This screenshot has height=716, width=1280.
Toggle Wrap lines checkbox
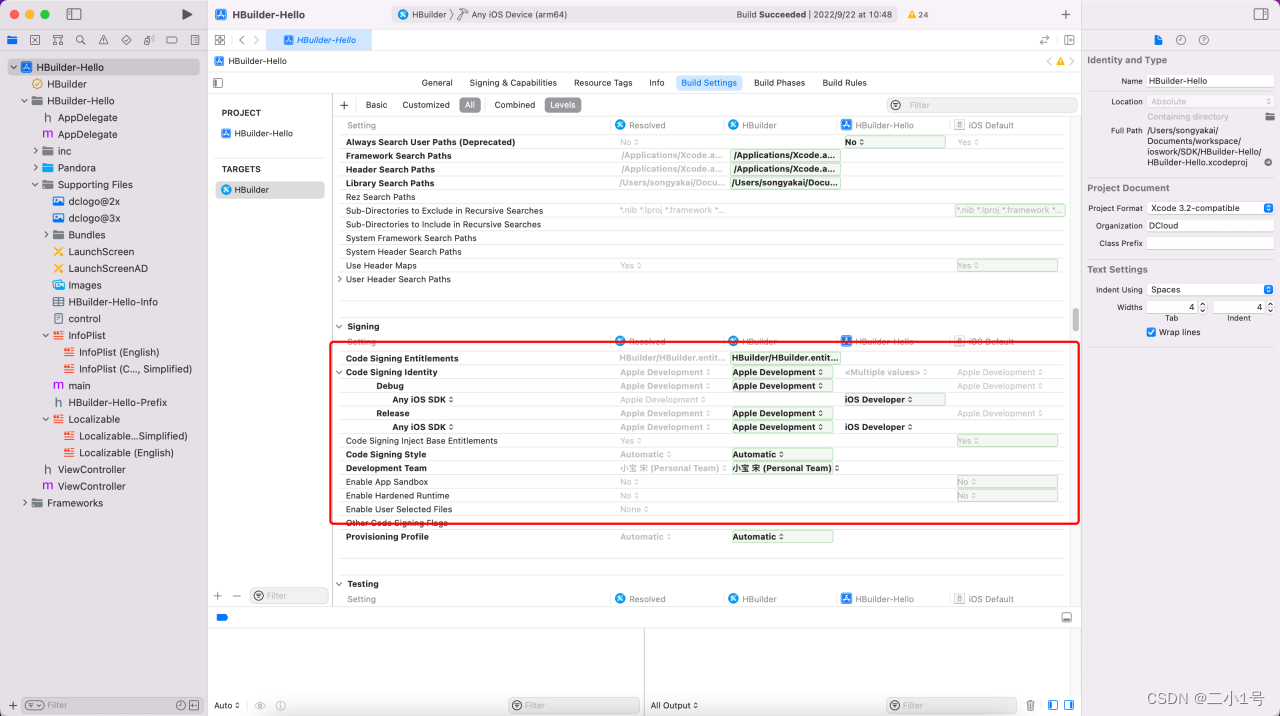point(1151,332)
